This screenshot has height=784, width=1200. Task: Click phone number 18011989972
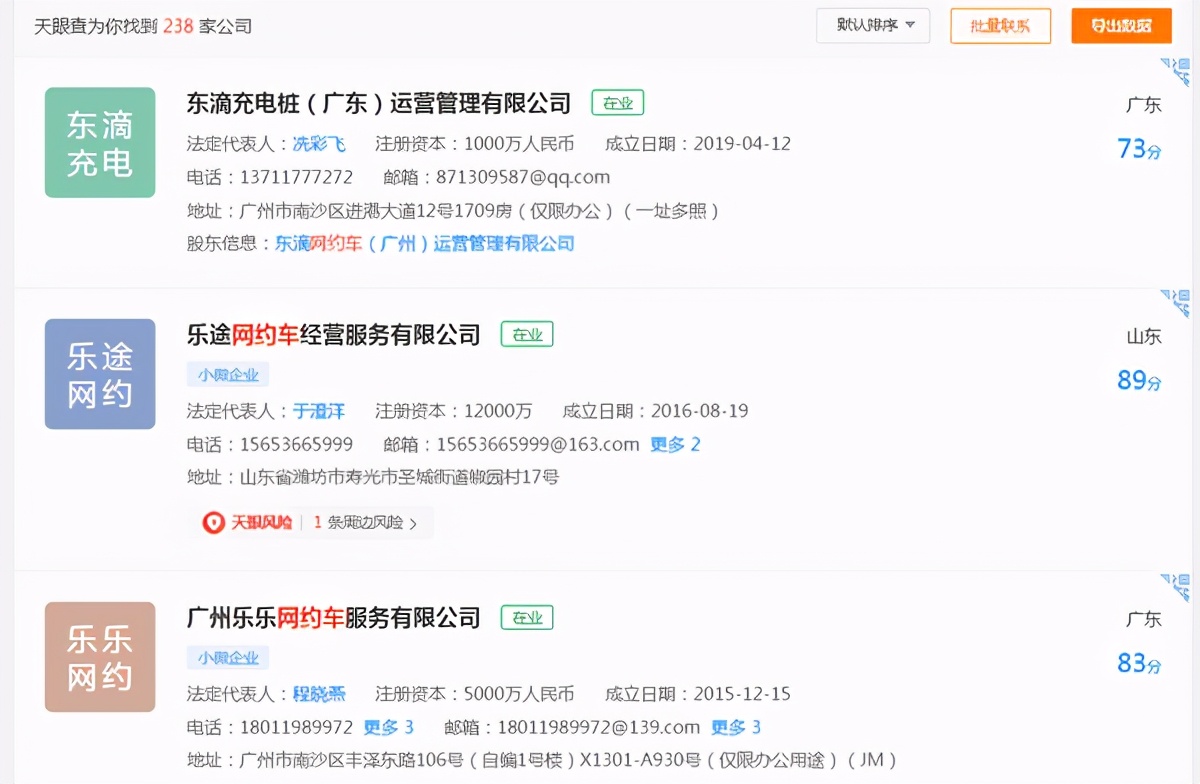(296, 727)
